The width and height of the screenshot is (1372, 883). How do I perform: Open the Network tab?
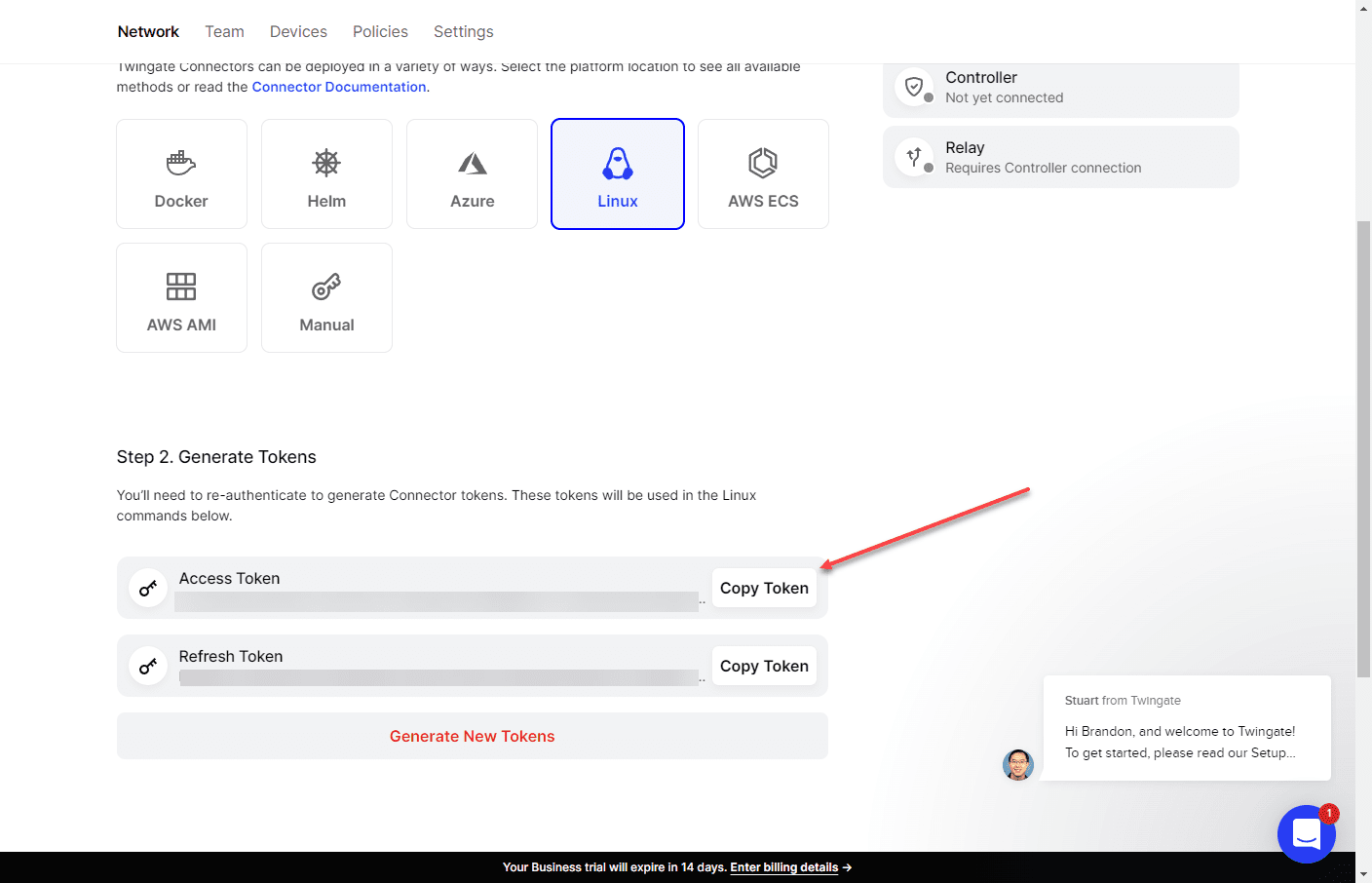(148, 31)
